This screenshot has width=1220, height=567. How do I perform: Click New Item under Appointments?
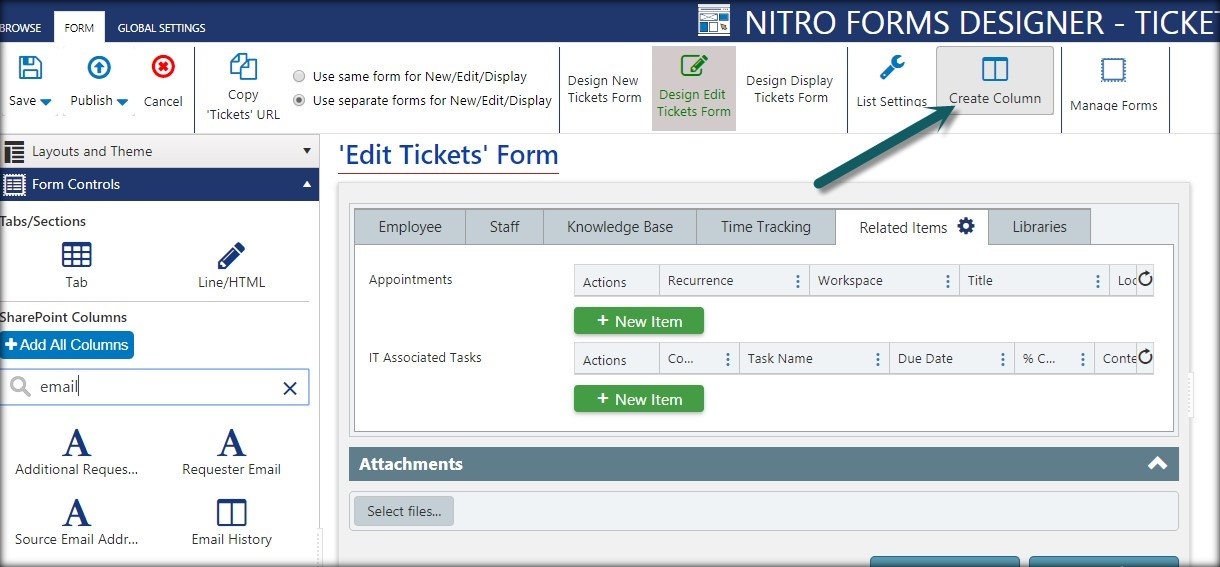639,321
